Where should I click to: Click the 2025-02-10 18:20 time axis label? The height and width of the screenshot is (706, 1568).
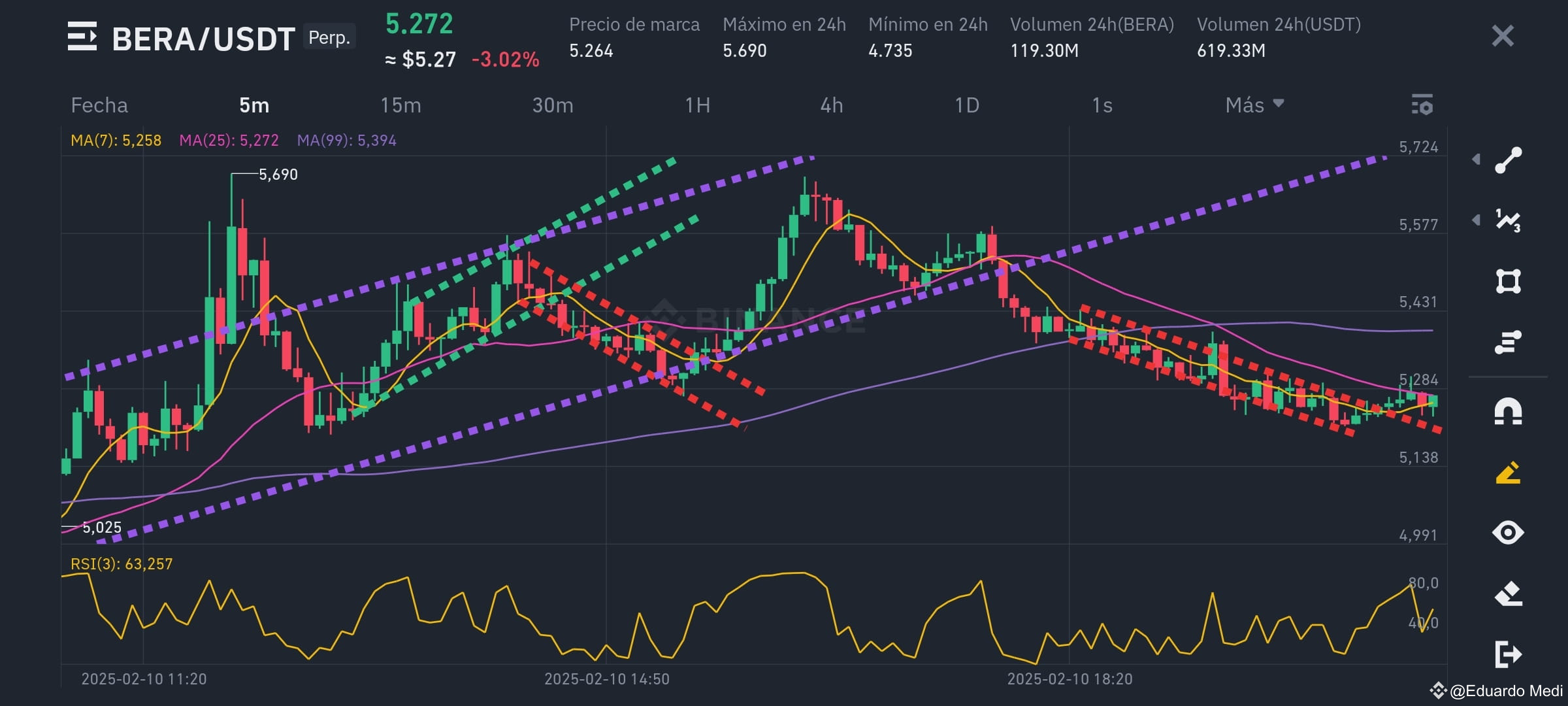(1070, 679)
